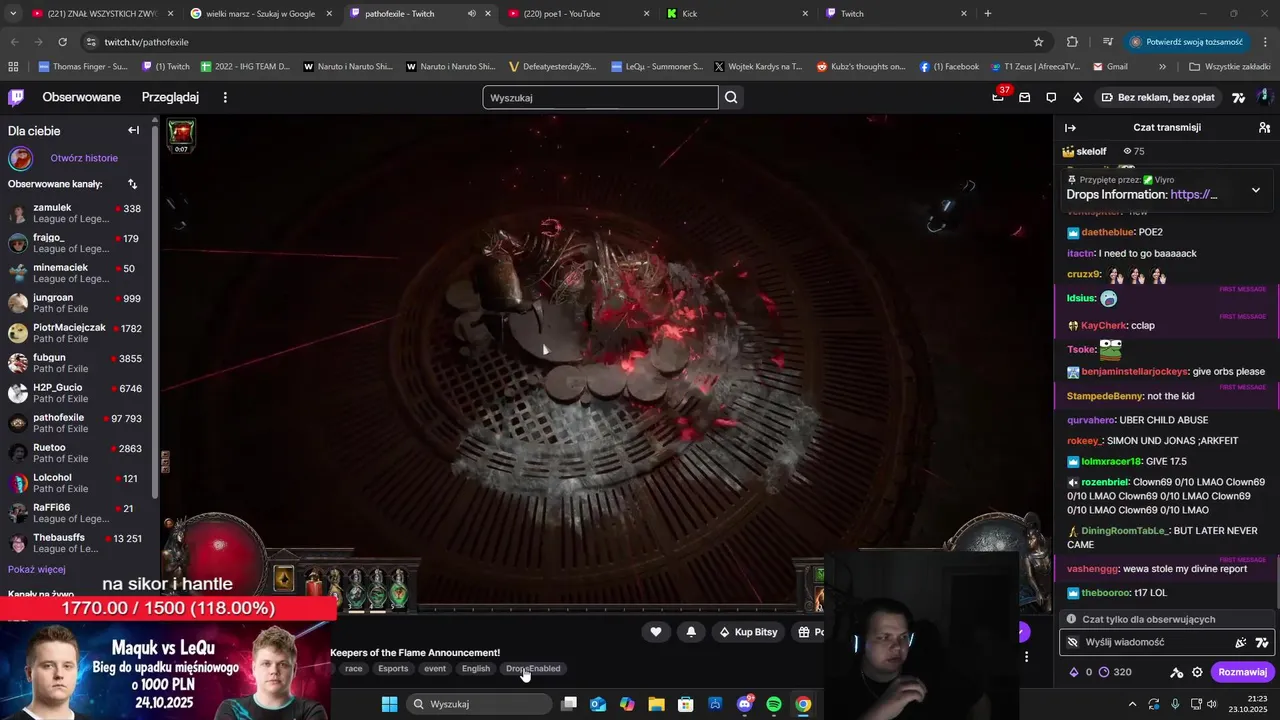Image resolution: width=1280 pixels, height=720 pixels.
Task: Open H2P_Gucio channel in sidebar
Action: (76, 393)
